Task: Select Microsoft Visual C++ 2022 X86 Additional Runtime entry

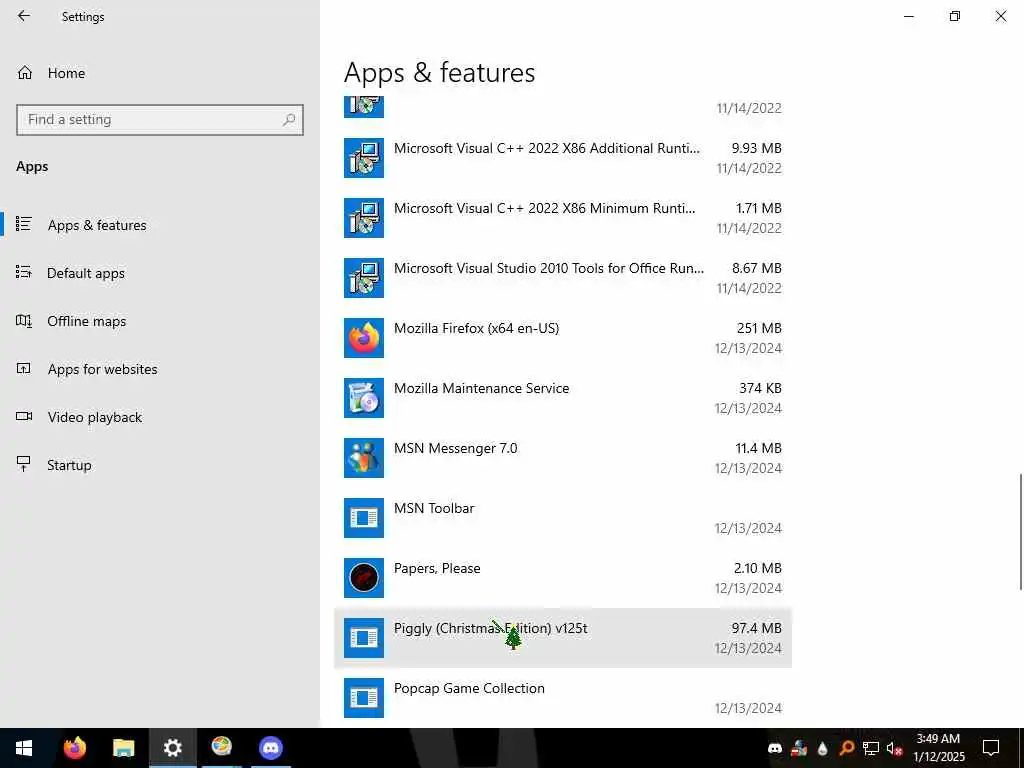Action: click(x=563, y=158)
